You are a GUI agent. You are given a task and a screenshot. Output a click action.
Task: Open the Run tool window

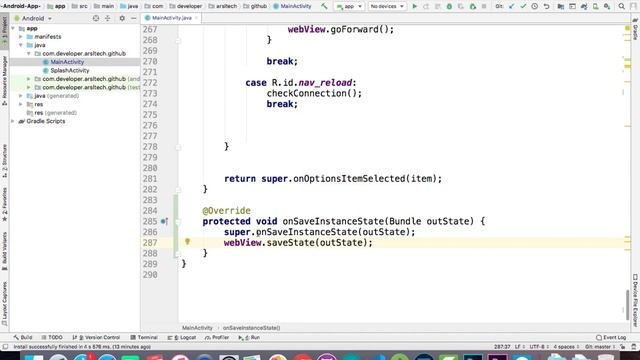(x=249, y=338)
